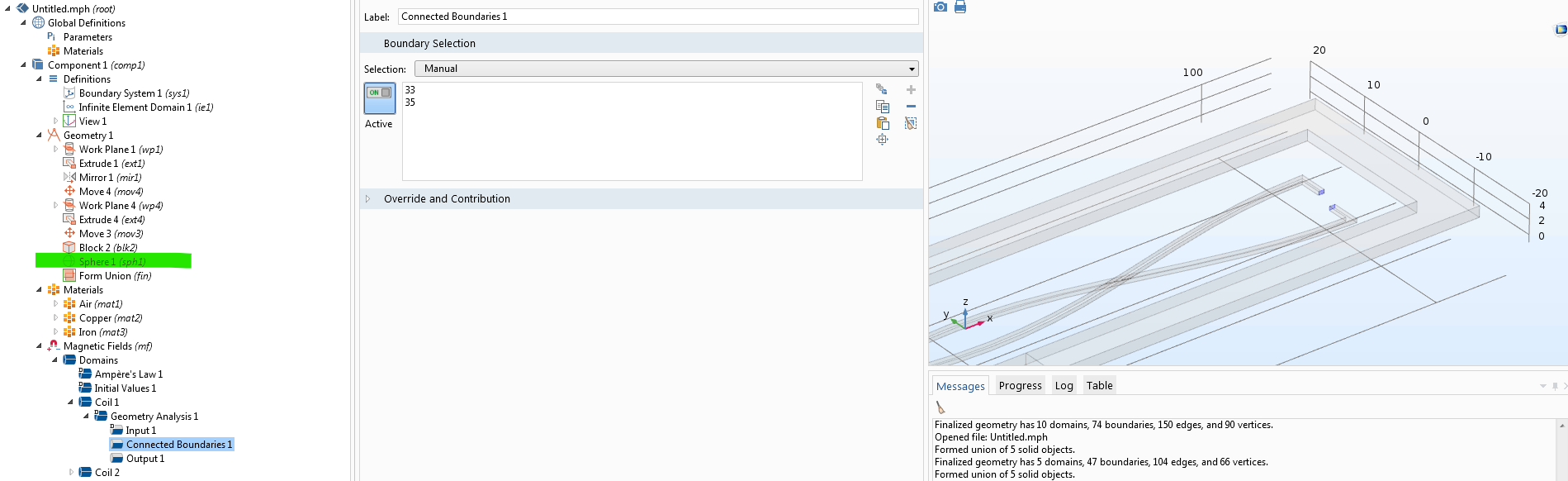Select Sphere 1 in the geometry tree
Image resolution: width=1568 pixels, height=481 pixels.
(111, 262)
